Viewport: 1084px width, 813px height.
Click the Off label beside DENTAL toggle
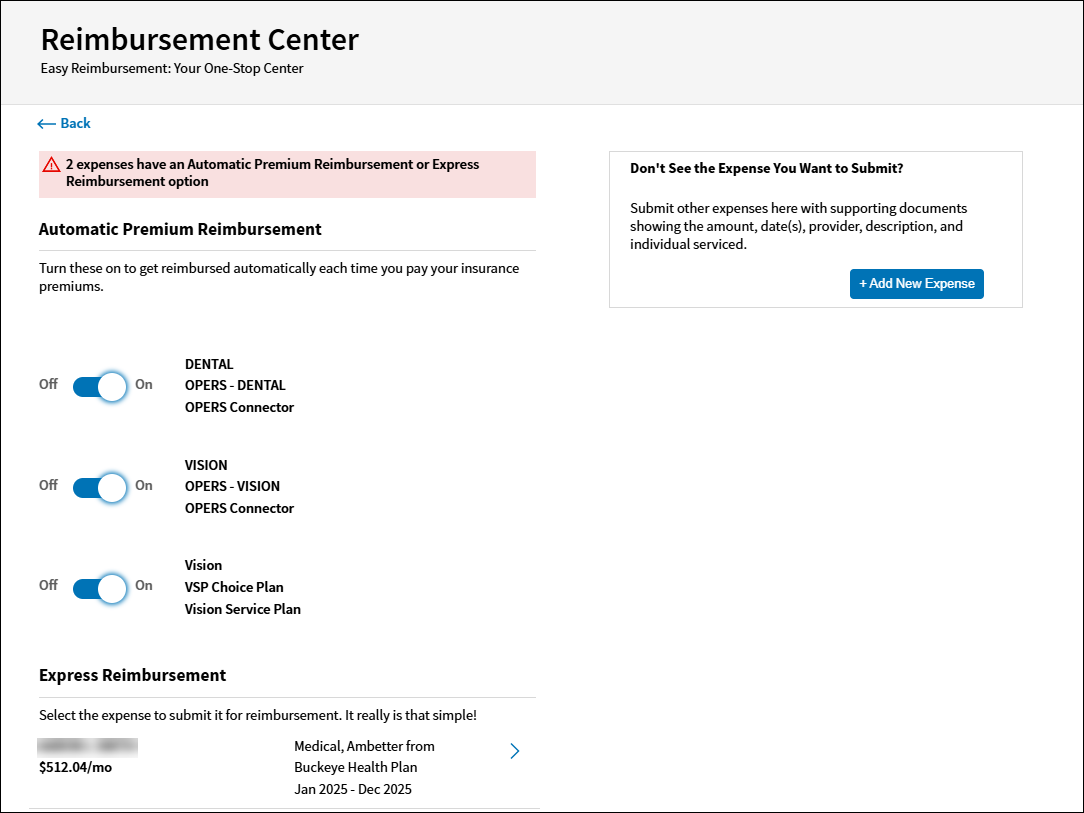pos(48,384)
